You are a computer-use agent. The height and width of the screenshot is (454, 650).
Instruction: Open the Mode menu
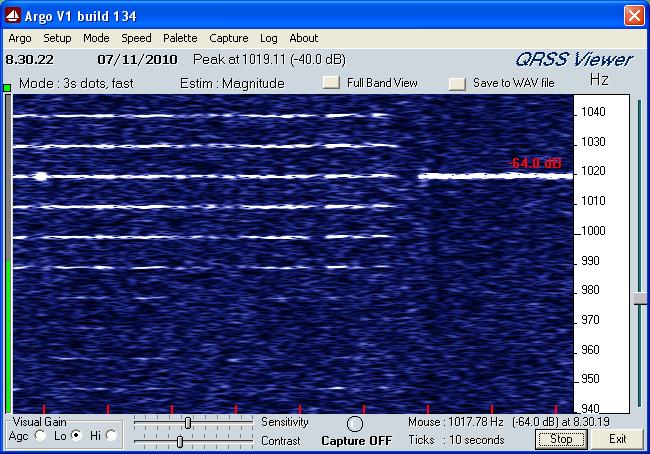[97, 38]
